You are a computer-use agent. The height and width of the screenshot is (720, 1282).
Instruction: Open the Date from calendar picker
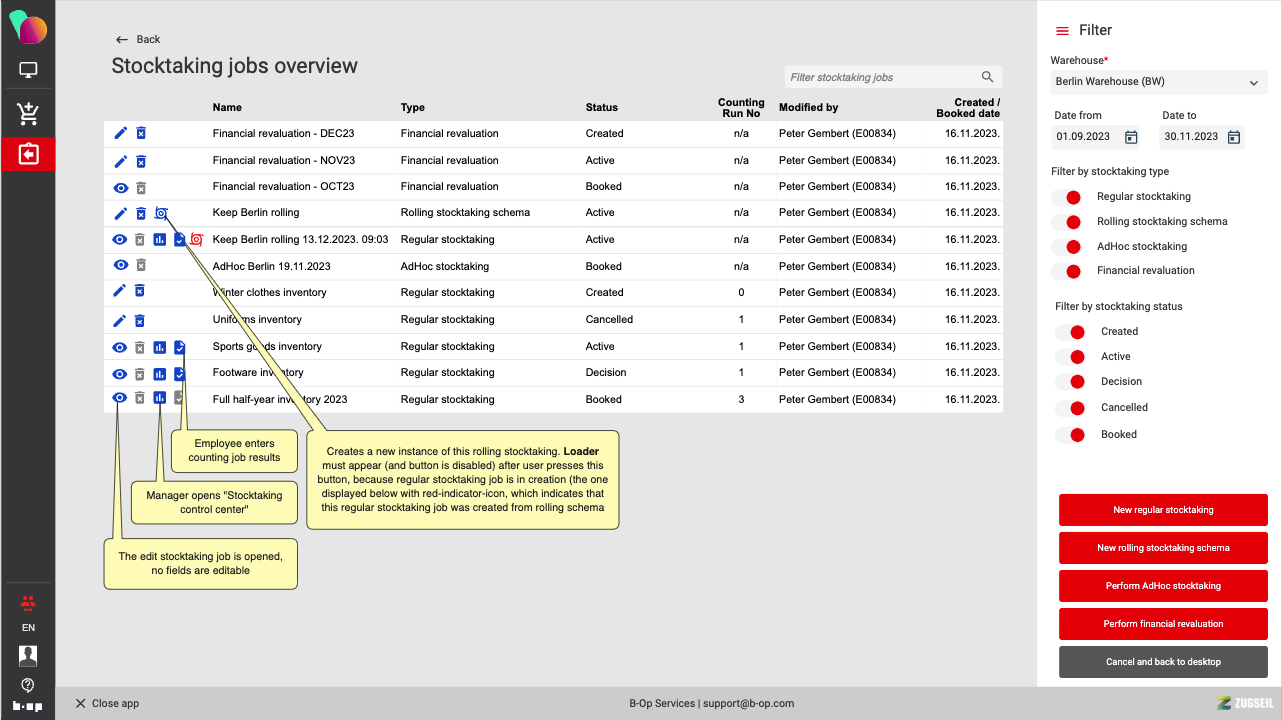(x=1131, y=137)
